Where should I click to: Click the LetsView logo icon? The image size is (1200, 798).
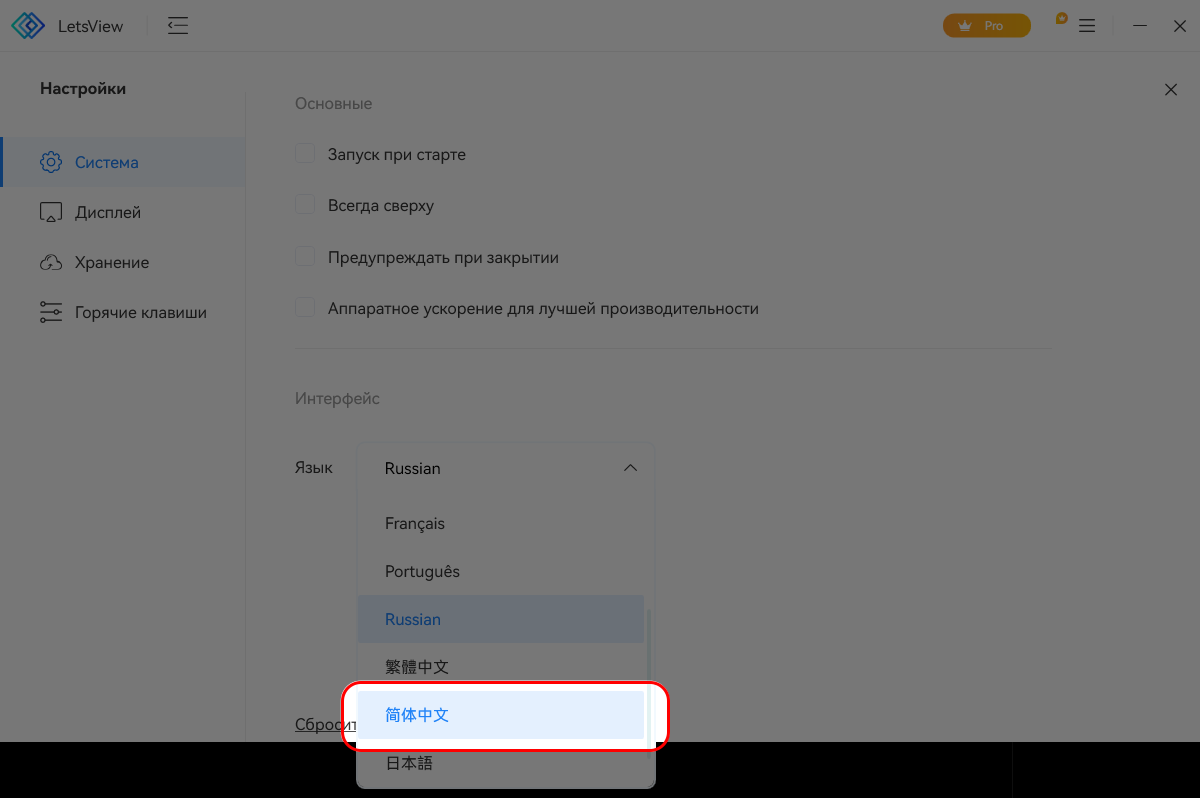28,26
